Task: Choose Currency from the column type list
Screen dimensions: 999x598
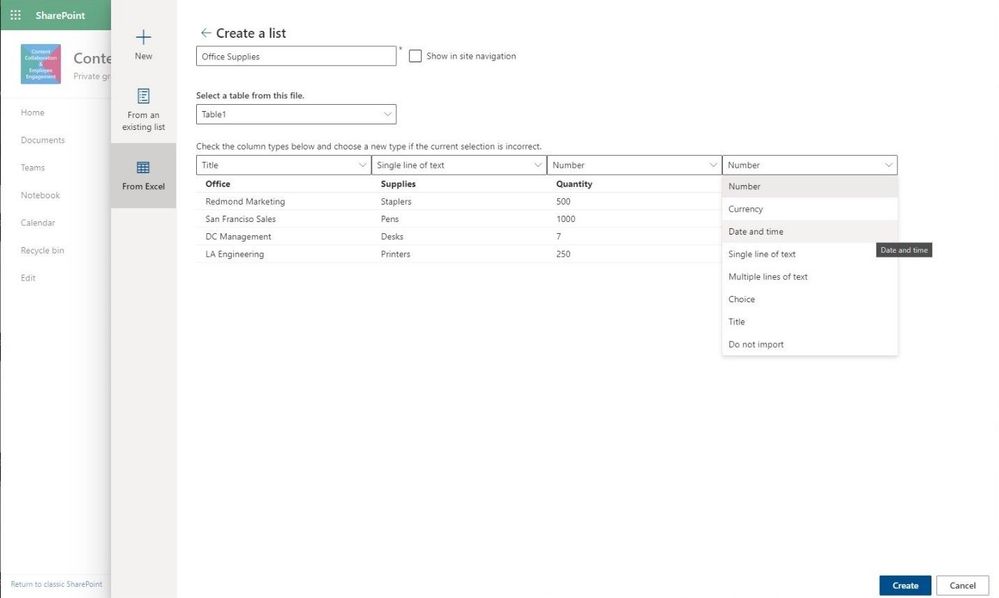Action: [746, 209]
